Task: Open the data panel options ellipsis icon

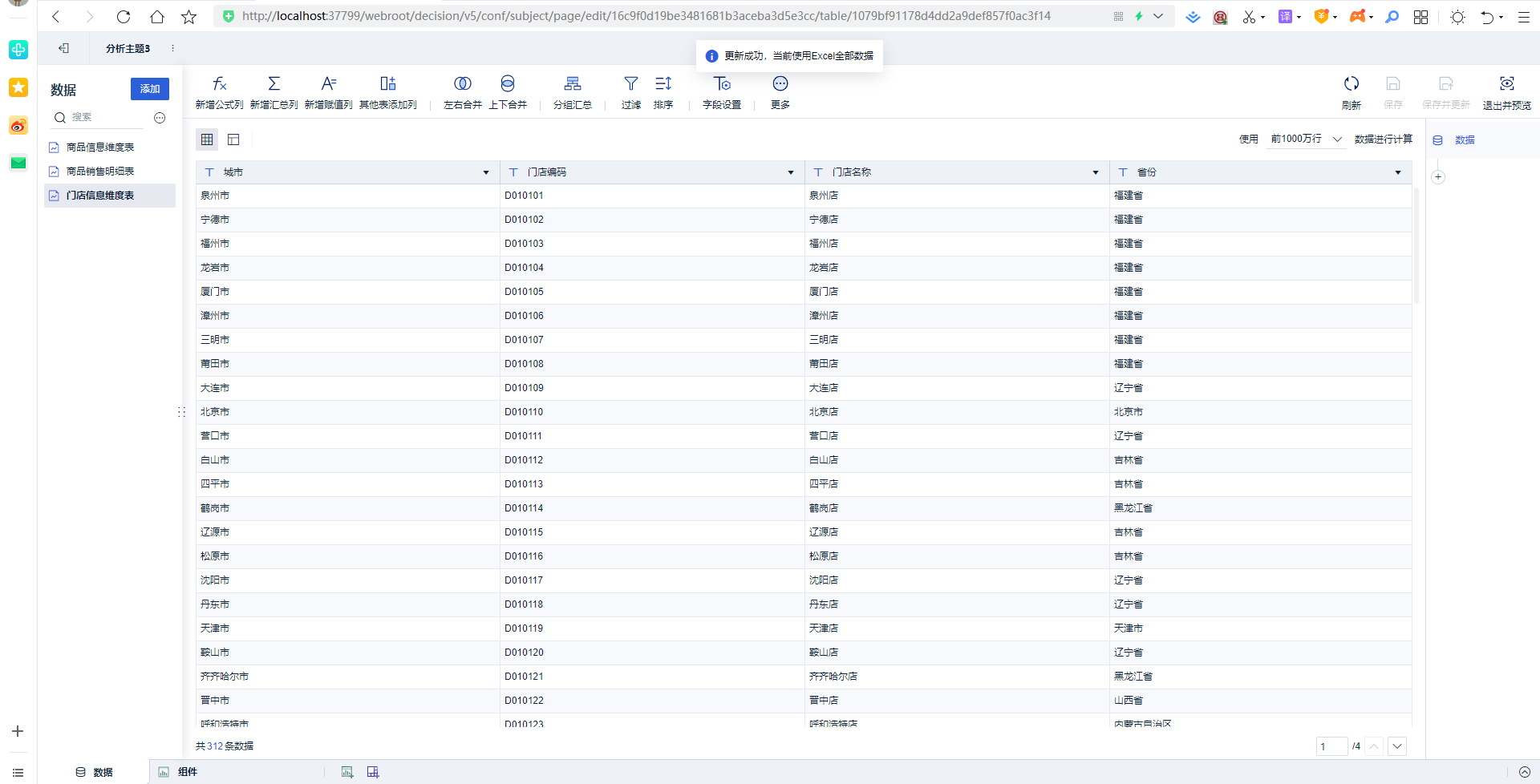Action: click(160, 118)
